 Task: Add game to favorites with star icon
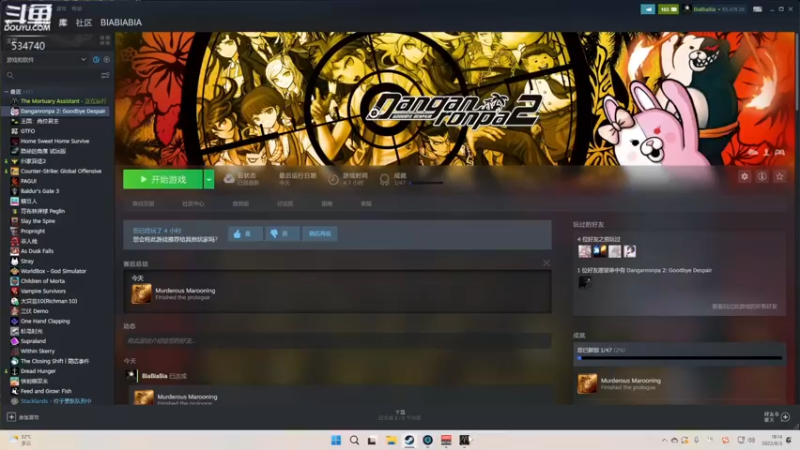pos(780,177)
